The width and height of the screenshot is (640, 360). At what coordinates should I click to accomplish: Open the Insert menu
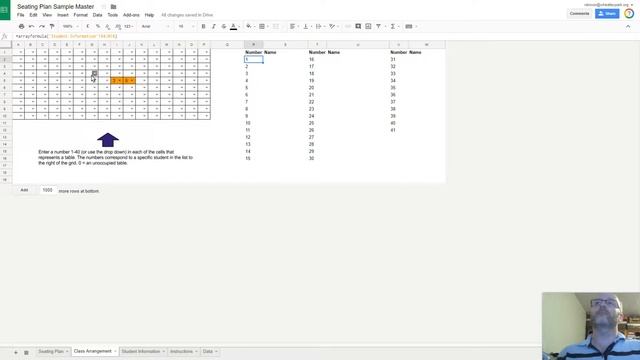click(63, 15)
